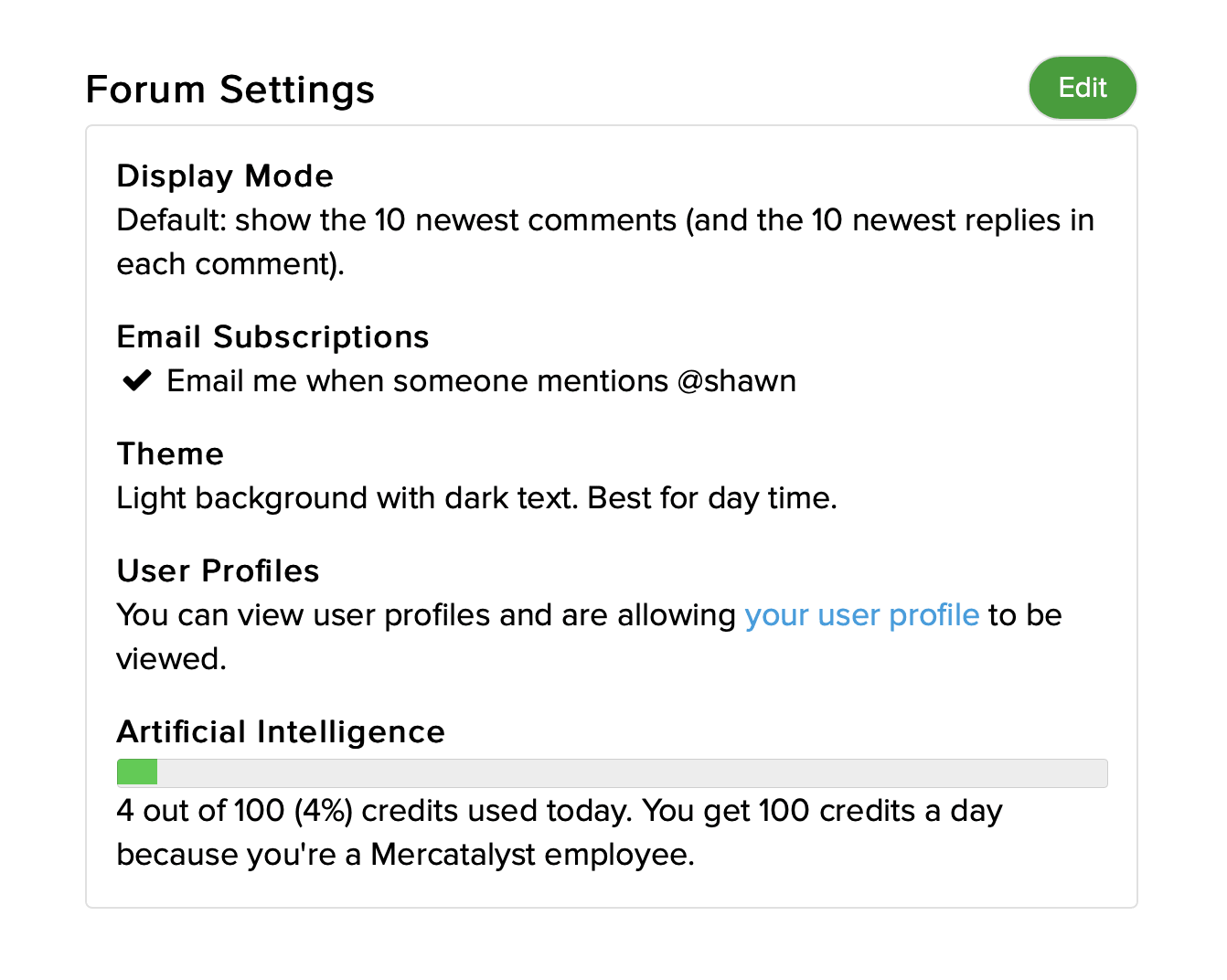Viewport: 1227px width, 980px height.
Task: Click the "Mercatalyst employee" text
Action: 532,855
